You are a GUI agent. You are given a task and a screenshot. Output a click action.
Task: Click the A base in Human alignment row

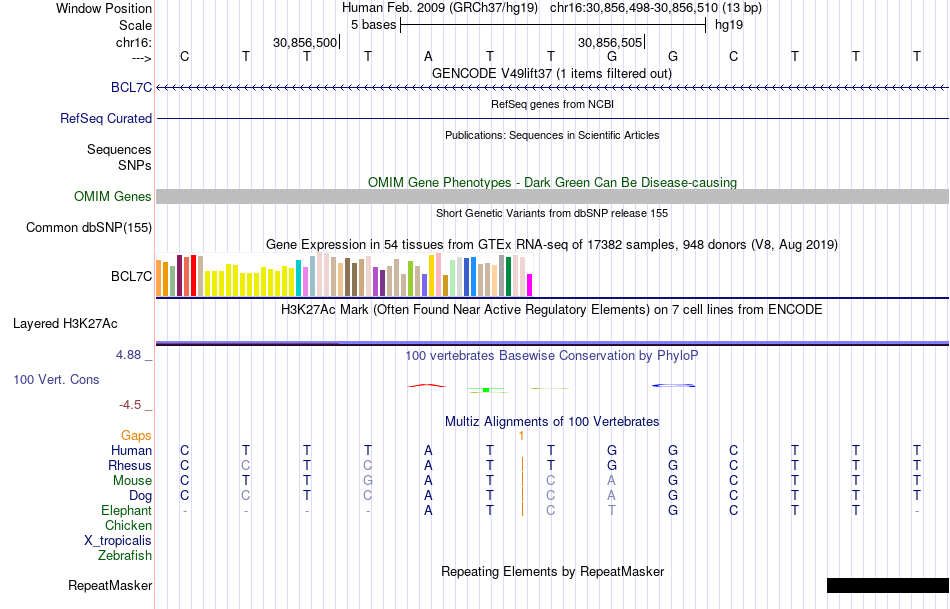tap(428, 450)
